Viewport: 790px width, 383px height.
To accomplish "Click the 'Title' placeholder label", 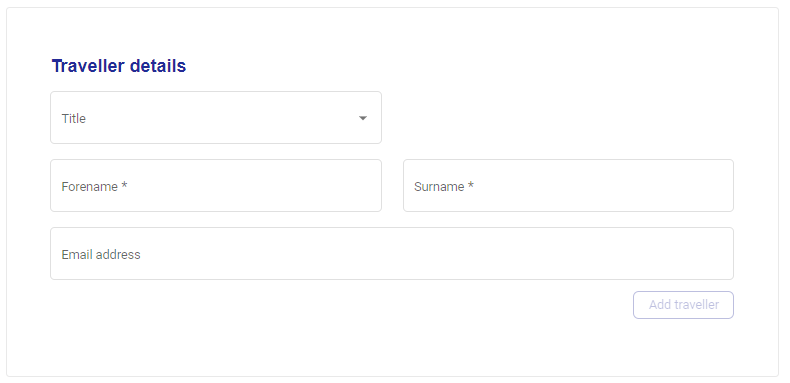I will coord(74,118).
